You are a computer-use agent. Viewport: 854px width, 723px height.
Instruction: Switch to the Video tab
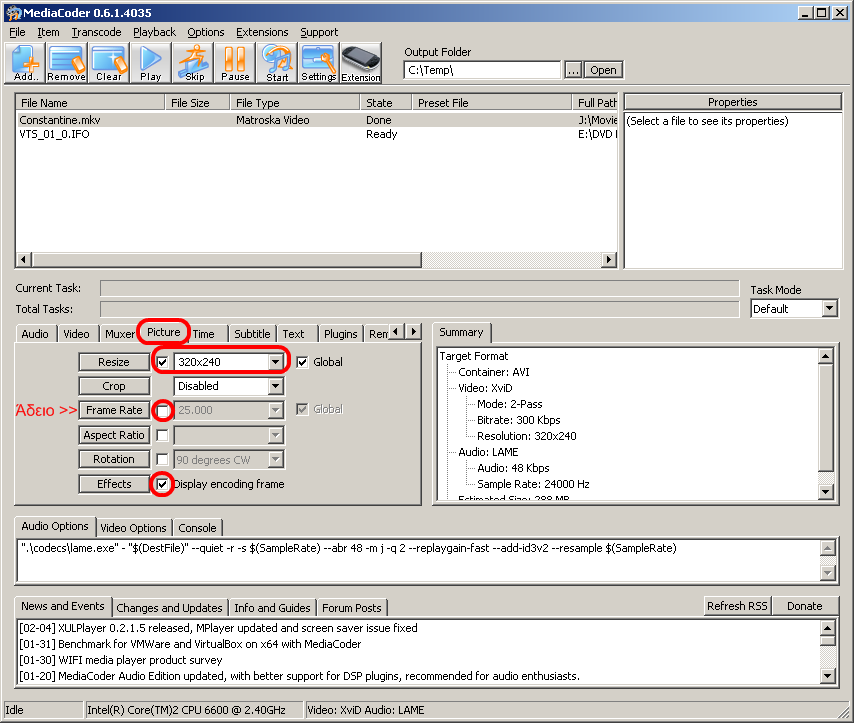[x=76, y=334]
